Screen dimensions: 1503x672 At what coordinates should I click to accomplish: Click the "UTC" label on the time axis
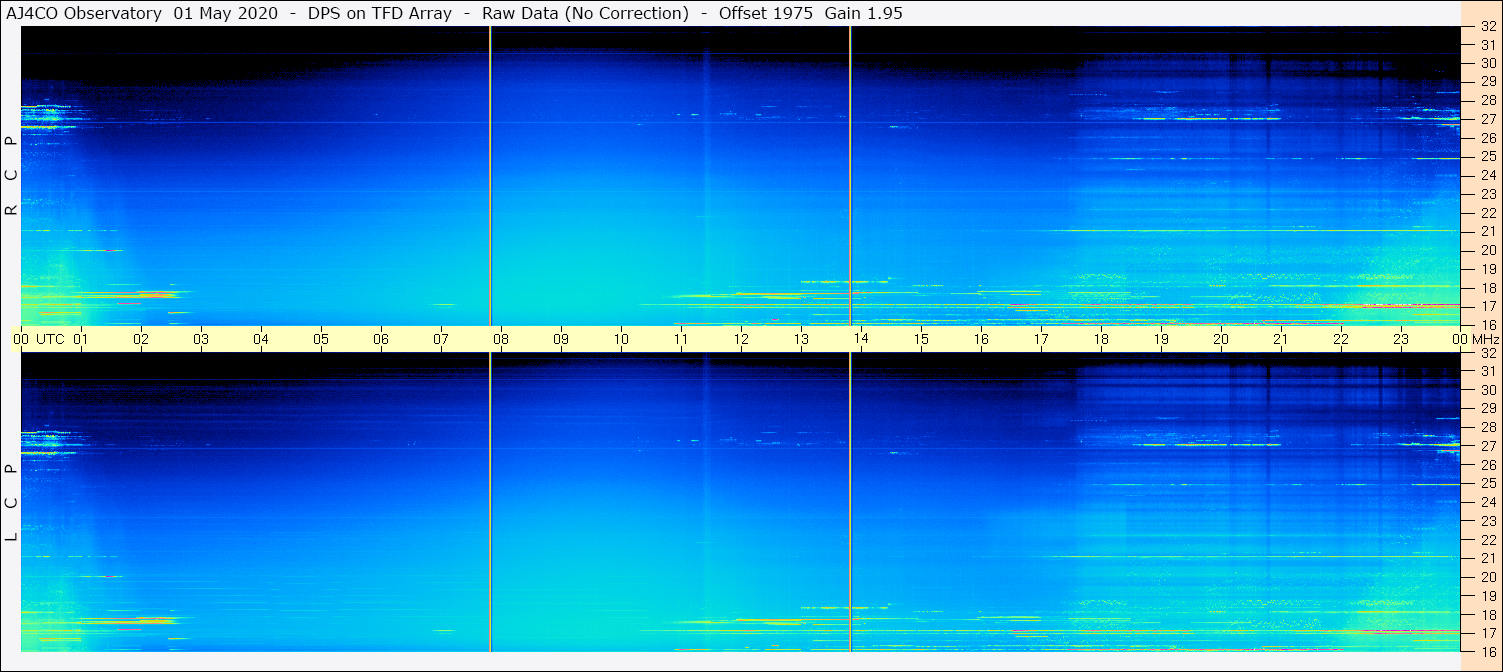tap(51, 339)
